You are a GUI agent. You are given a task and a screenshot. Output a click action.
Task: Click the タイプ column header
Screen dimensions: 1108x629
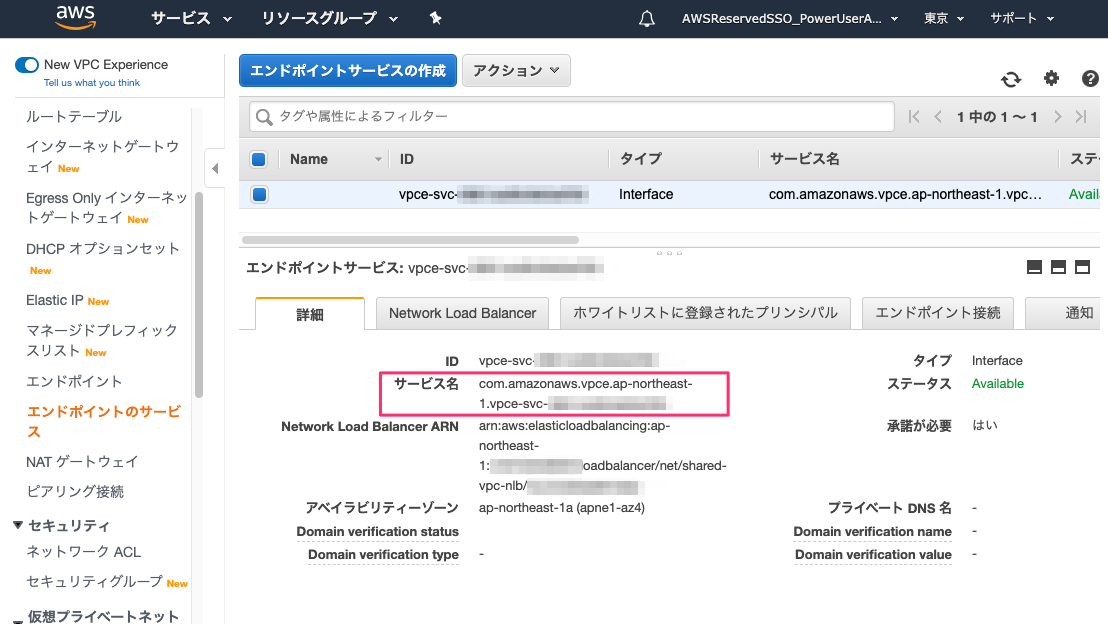pos(641,159)
